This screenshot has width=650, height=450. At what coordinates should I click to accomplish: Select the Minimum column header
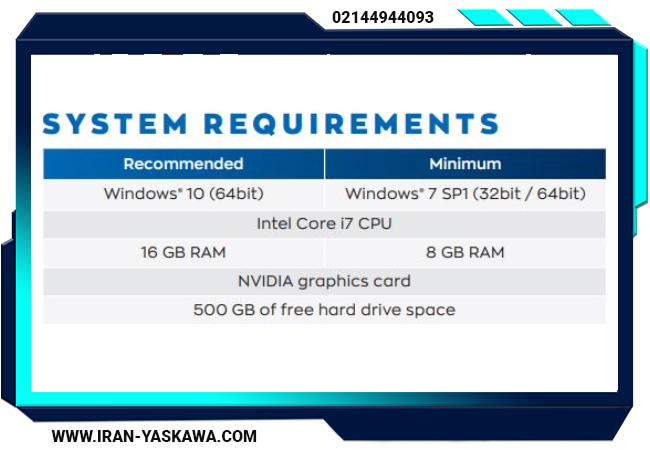[x=465, y=164]
